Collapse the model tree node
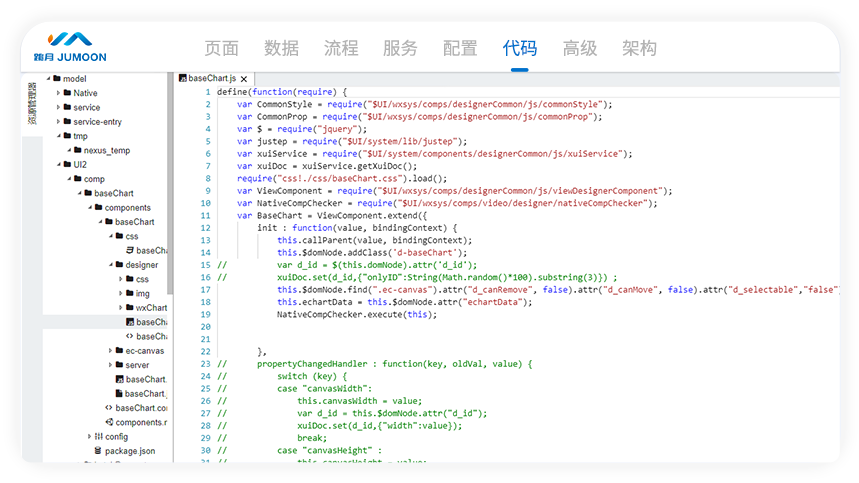 click(48, 78)
